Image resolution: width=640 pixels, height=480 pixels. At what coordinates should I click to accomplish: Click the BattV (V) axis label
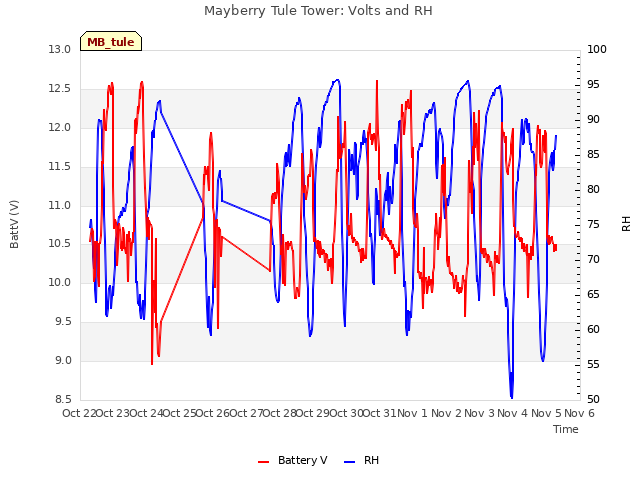tap(14, 224)
